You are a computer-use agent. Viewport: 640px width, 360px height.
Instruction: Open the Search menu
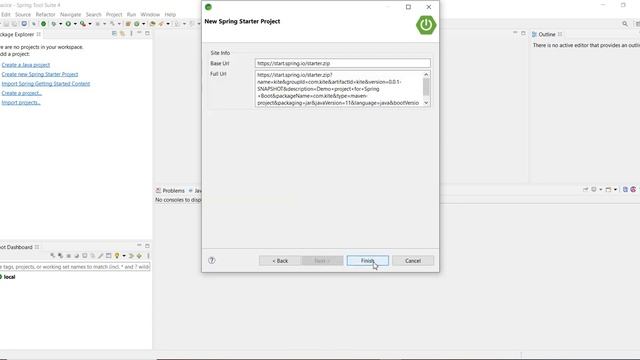pos(93,14)
